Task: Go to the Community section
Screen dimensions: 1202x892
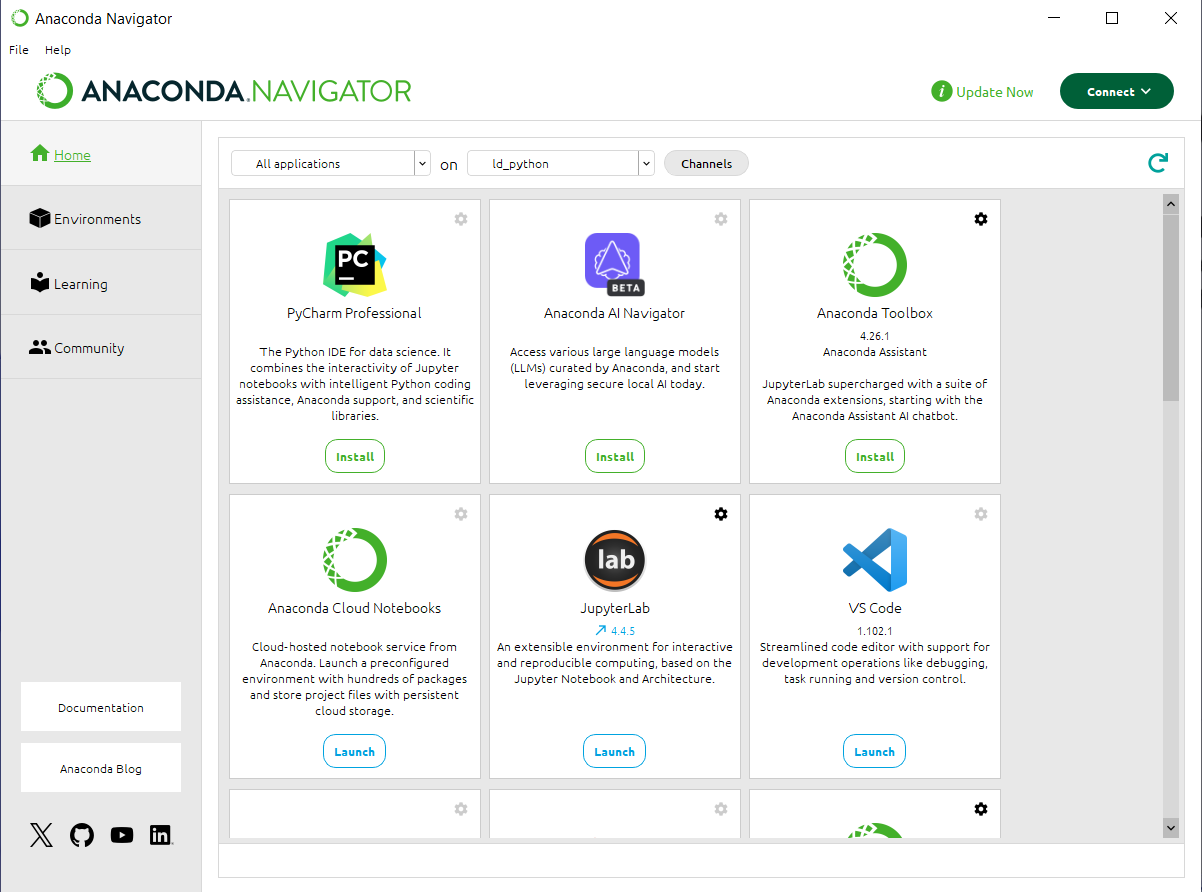Action: (88, 347)
